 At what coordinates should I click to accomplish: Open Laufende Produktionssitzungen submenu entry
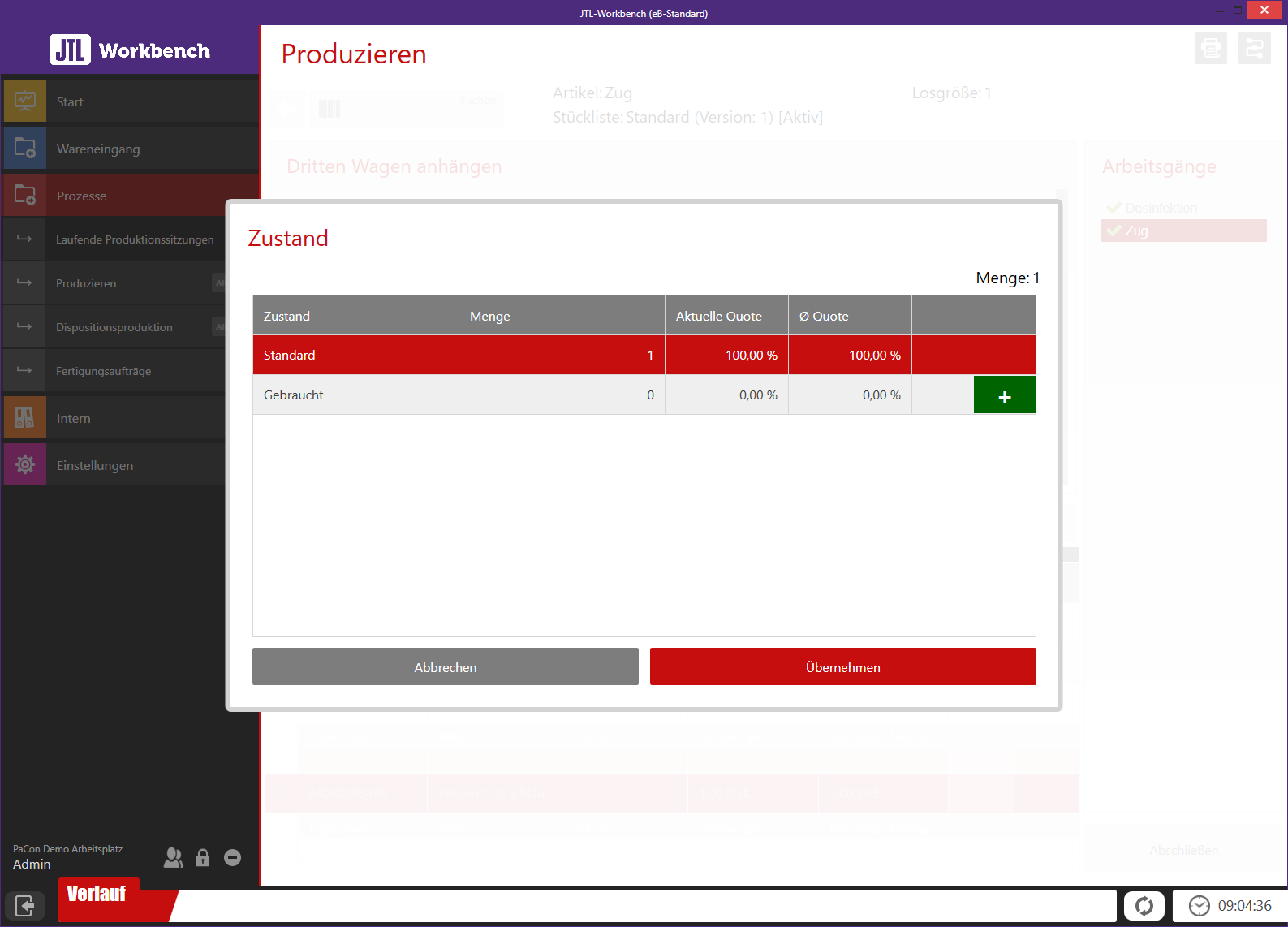point(134,239)
